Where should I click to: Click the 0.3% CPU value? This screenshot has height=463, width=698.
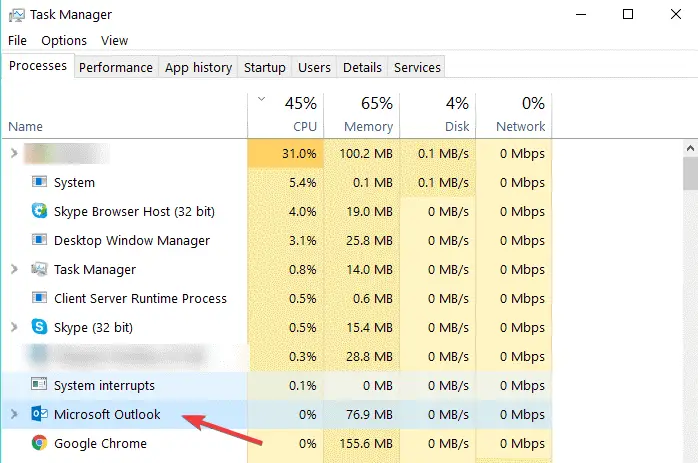click(x=302, y=357)
